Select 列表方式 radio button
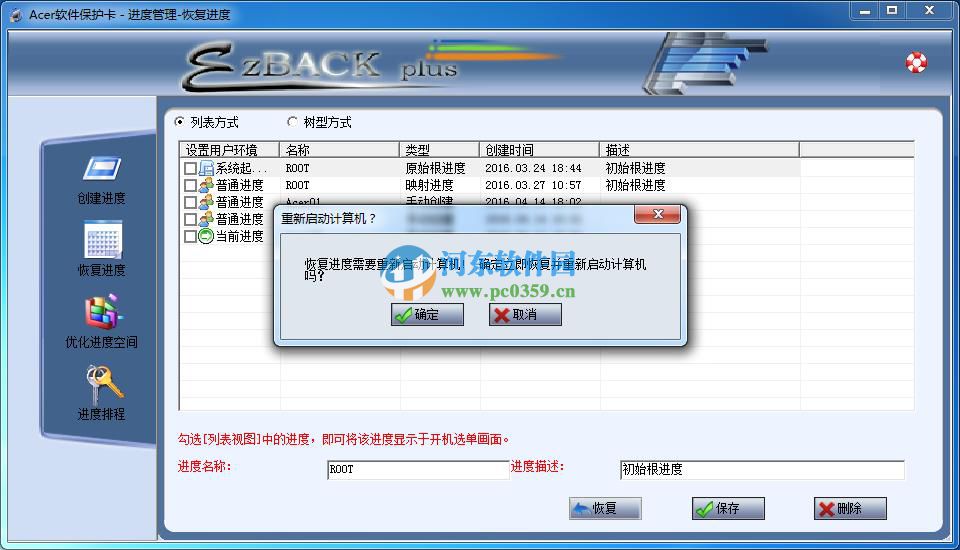 [x=179, y=122]
